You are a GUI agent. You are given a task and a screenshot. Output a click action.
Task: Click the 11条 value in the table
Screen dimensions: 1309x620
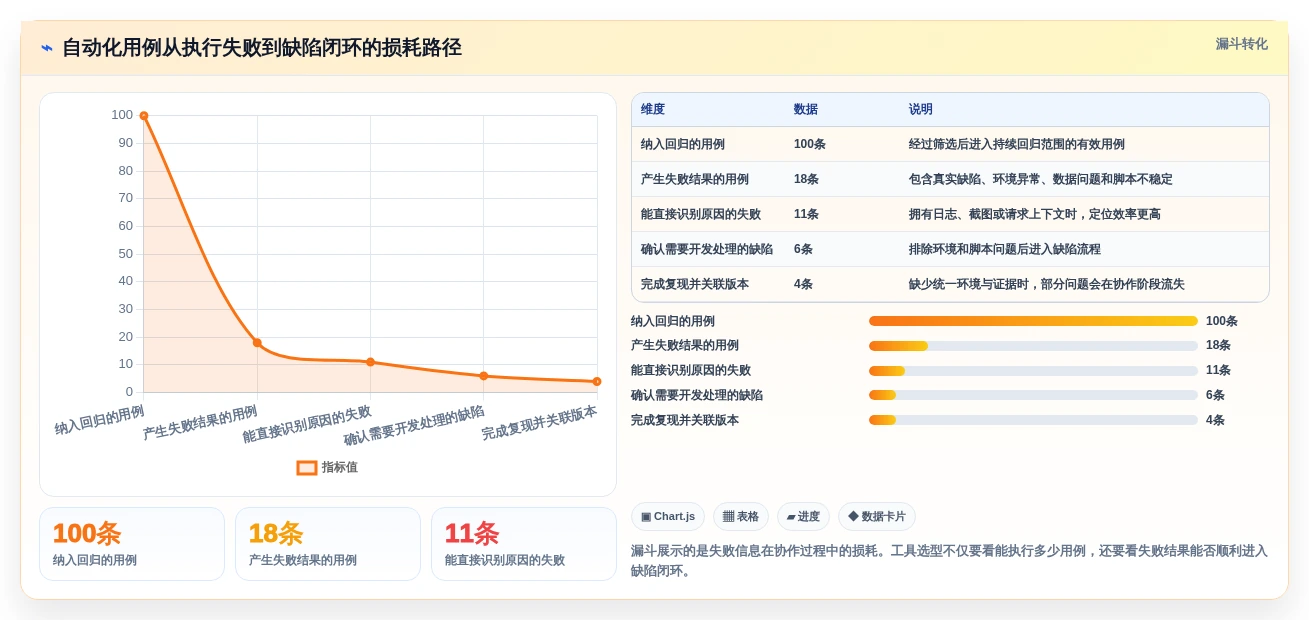pyautogui.click(x=807, y=214)
